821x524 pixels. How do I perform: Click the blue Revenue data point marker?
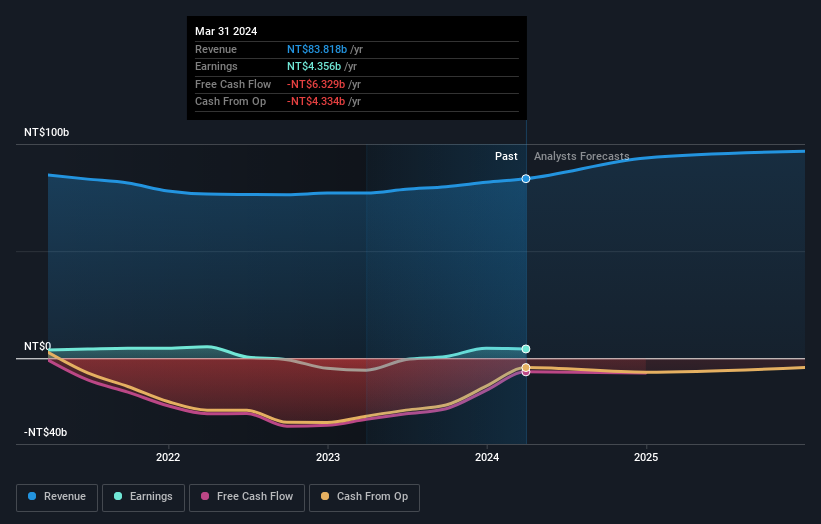coord(526,179)
